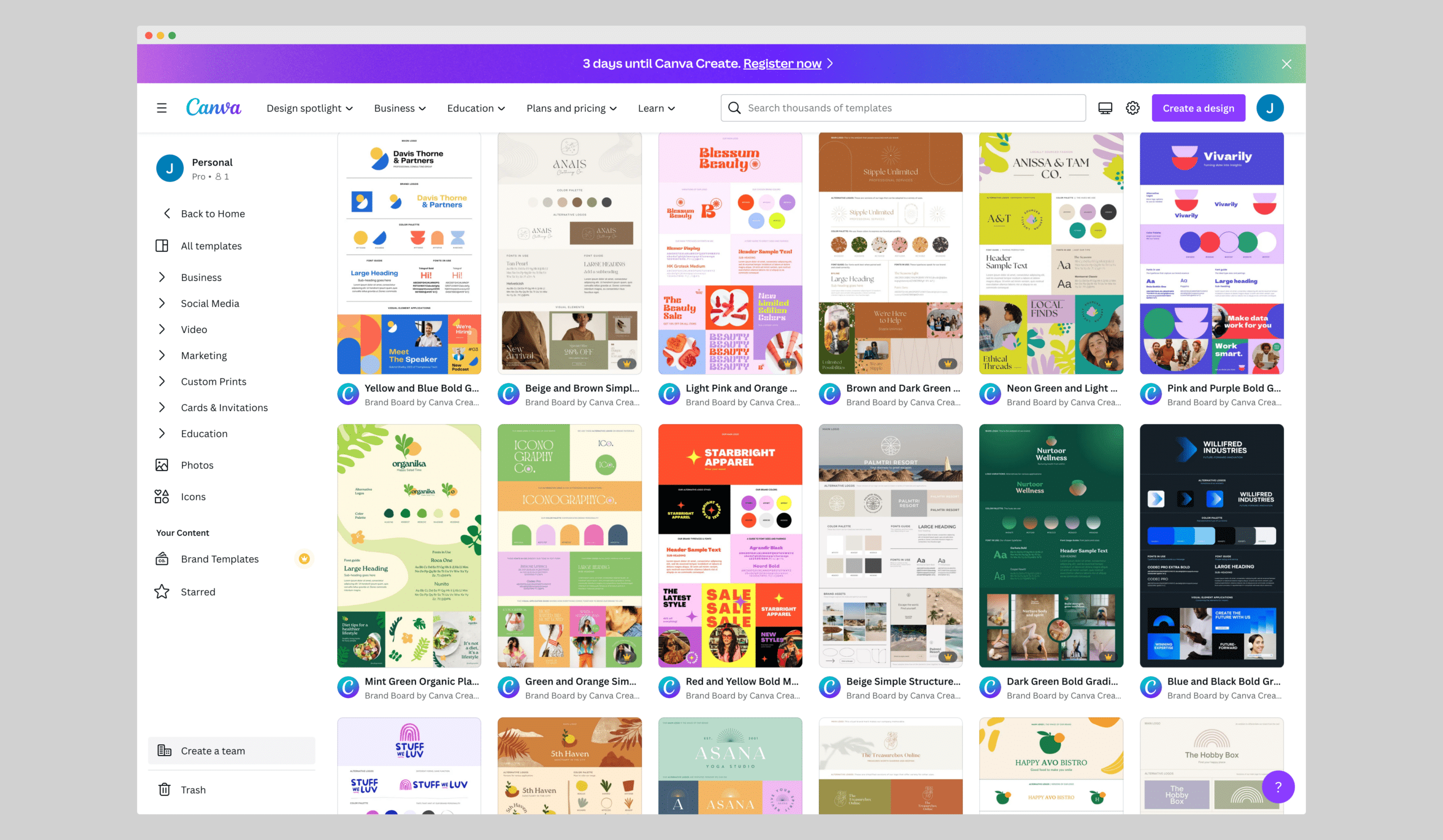Open the Stipple Unlimited brand board thumbnail
This screenshot has width=1443, height=840.
[891, 254]
